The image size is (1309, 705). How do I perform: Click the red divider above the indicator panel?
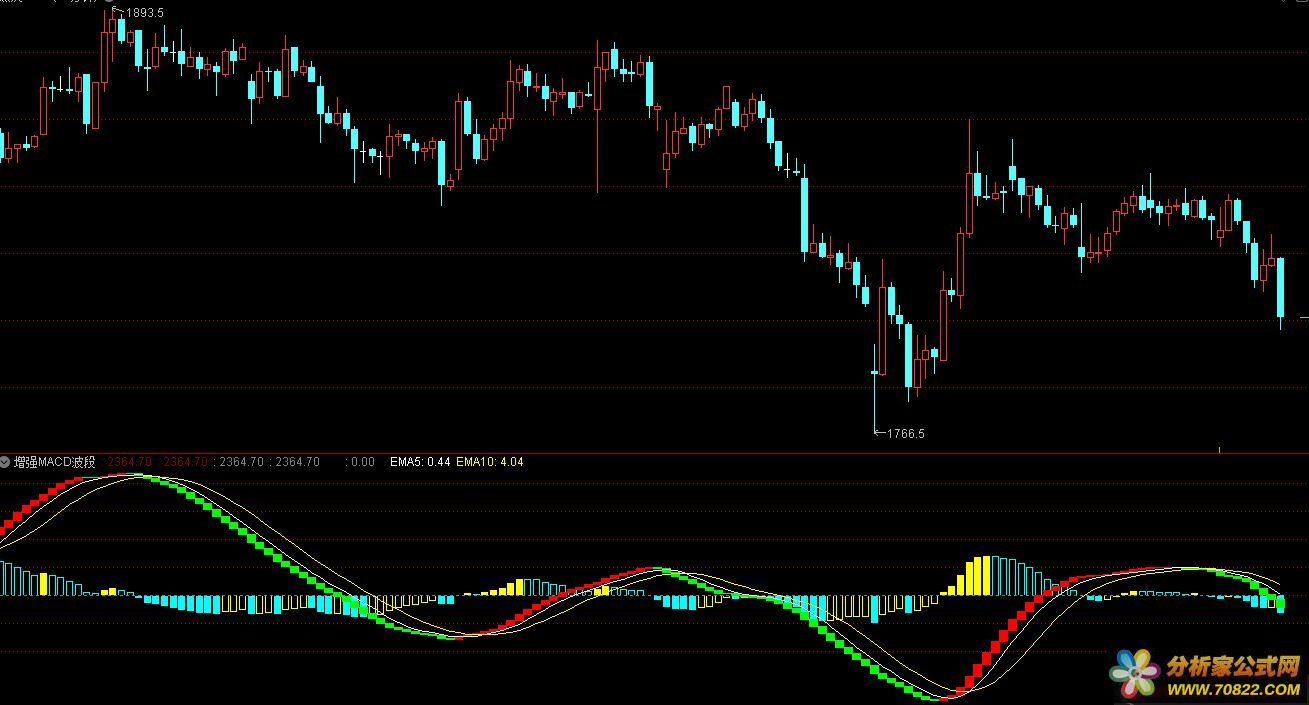[x=654, y=453]
